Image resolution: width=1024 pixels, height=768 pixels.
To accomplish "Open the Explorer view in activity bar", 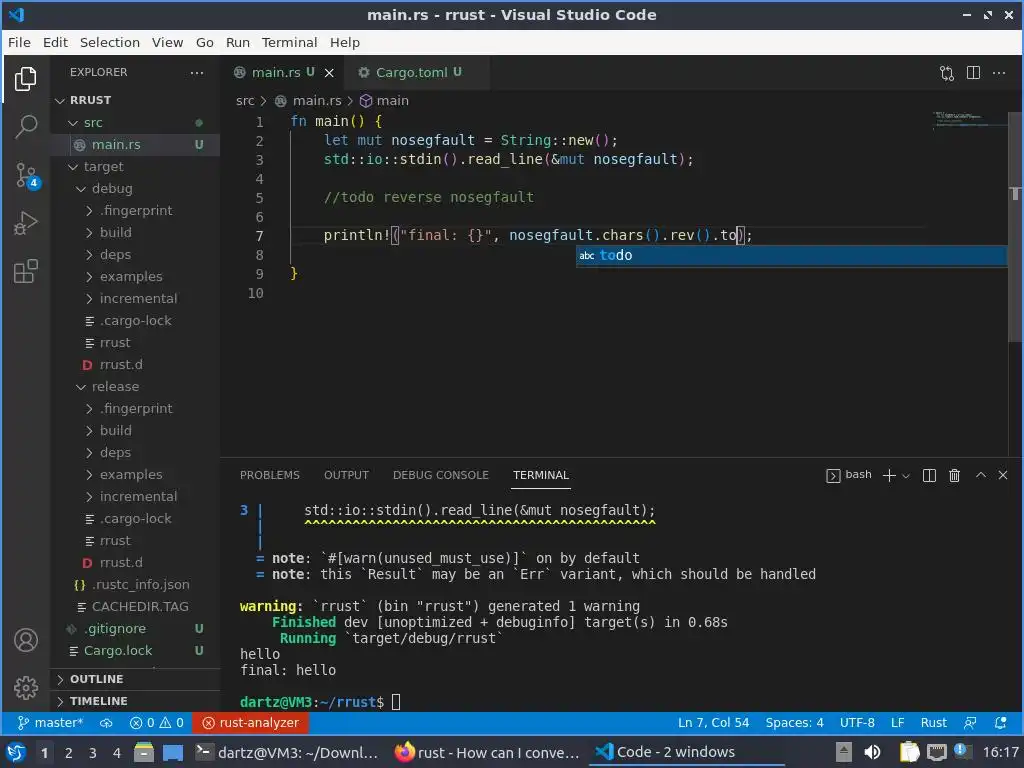I will (25, 79).
